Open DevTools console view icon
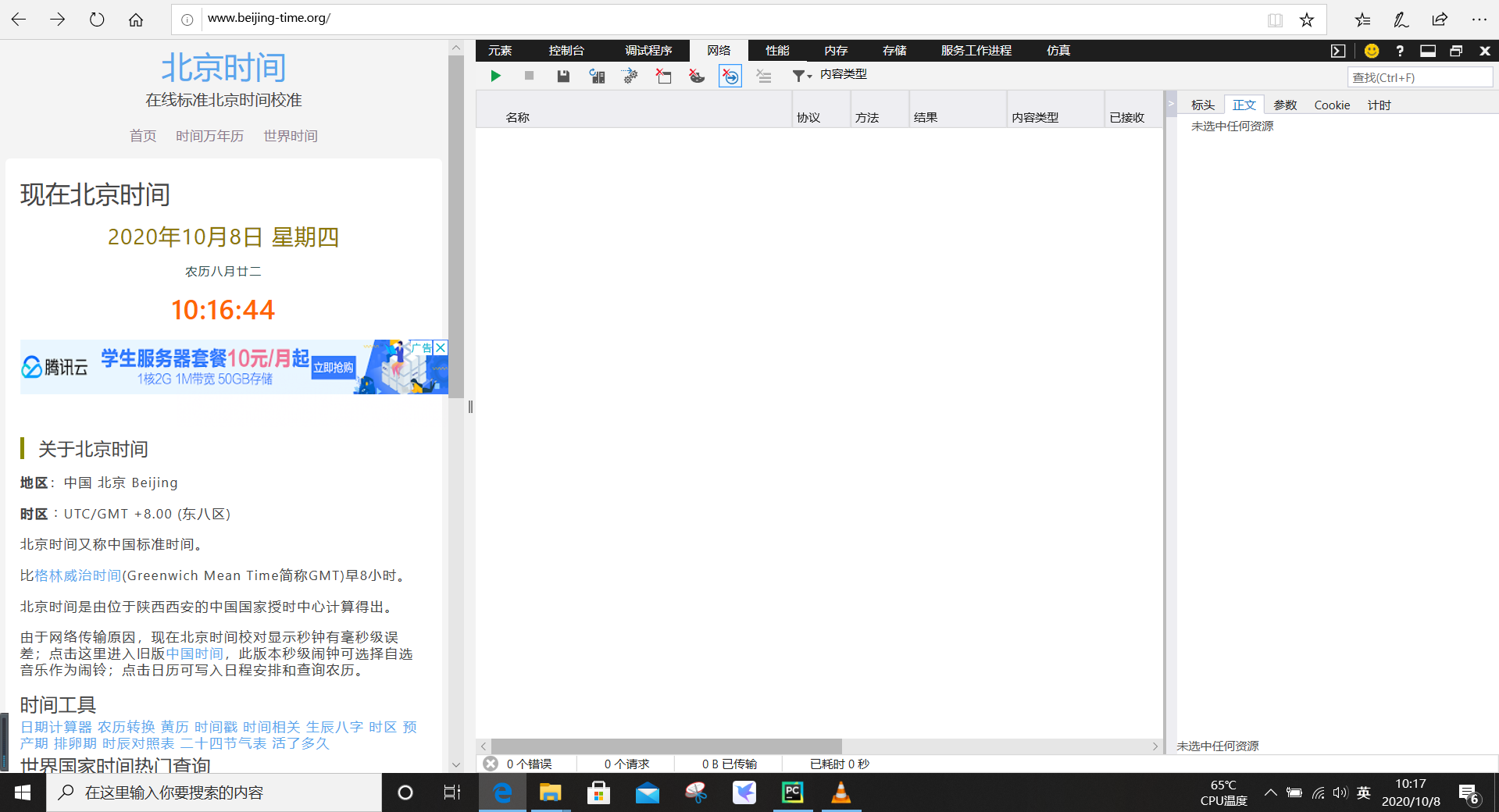The height and width of the screenshot is (812, 1499). pos(1338,50)
